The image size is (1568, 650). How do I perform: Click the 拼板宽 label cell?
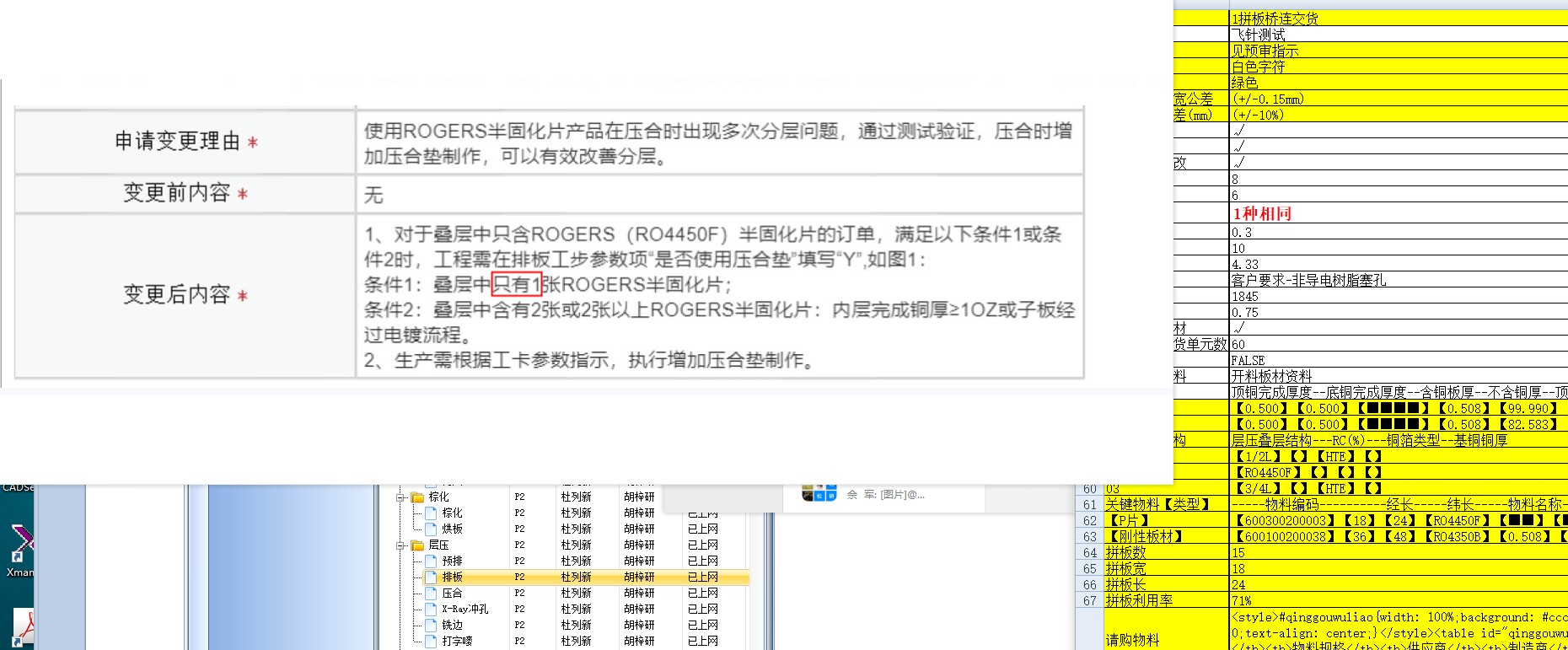1167,569
